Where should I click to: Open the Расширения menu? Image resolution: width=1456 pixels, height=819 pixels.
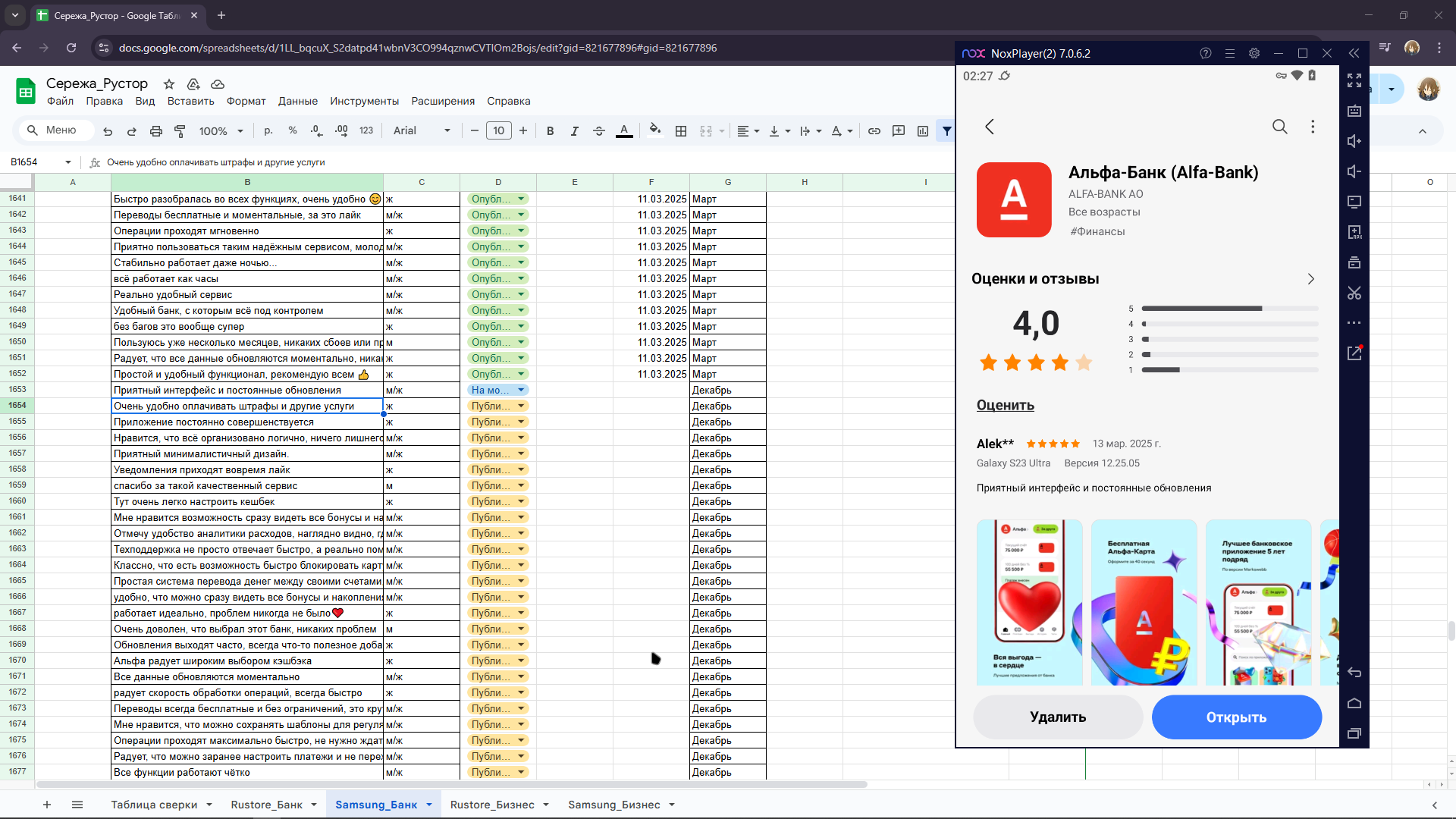pos(443,101)
